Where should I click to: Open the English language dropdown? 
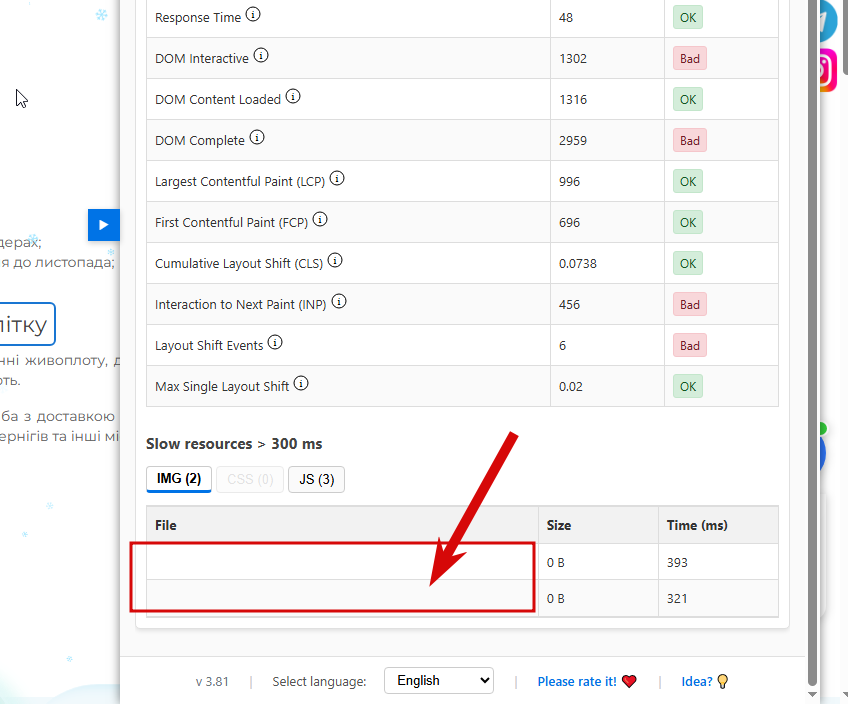(x=439, y=680)
